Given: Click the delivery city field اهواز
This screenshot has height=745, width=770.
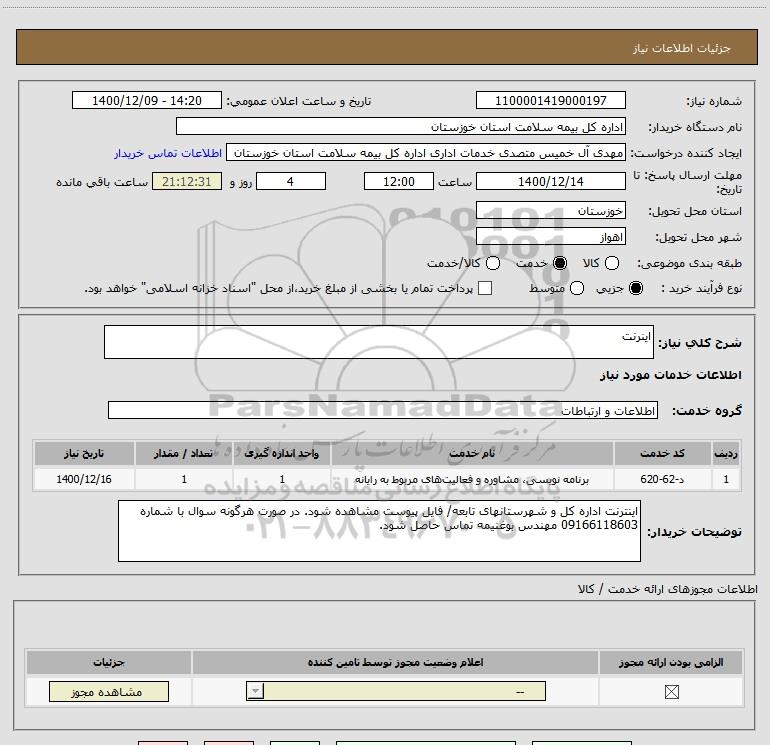Looking at the screenshot, I should pos(550,237).
